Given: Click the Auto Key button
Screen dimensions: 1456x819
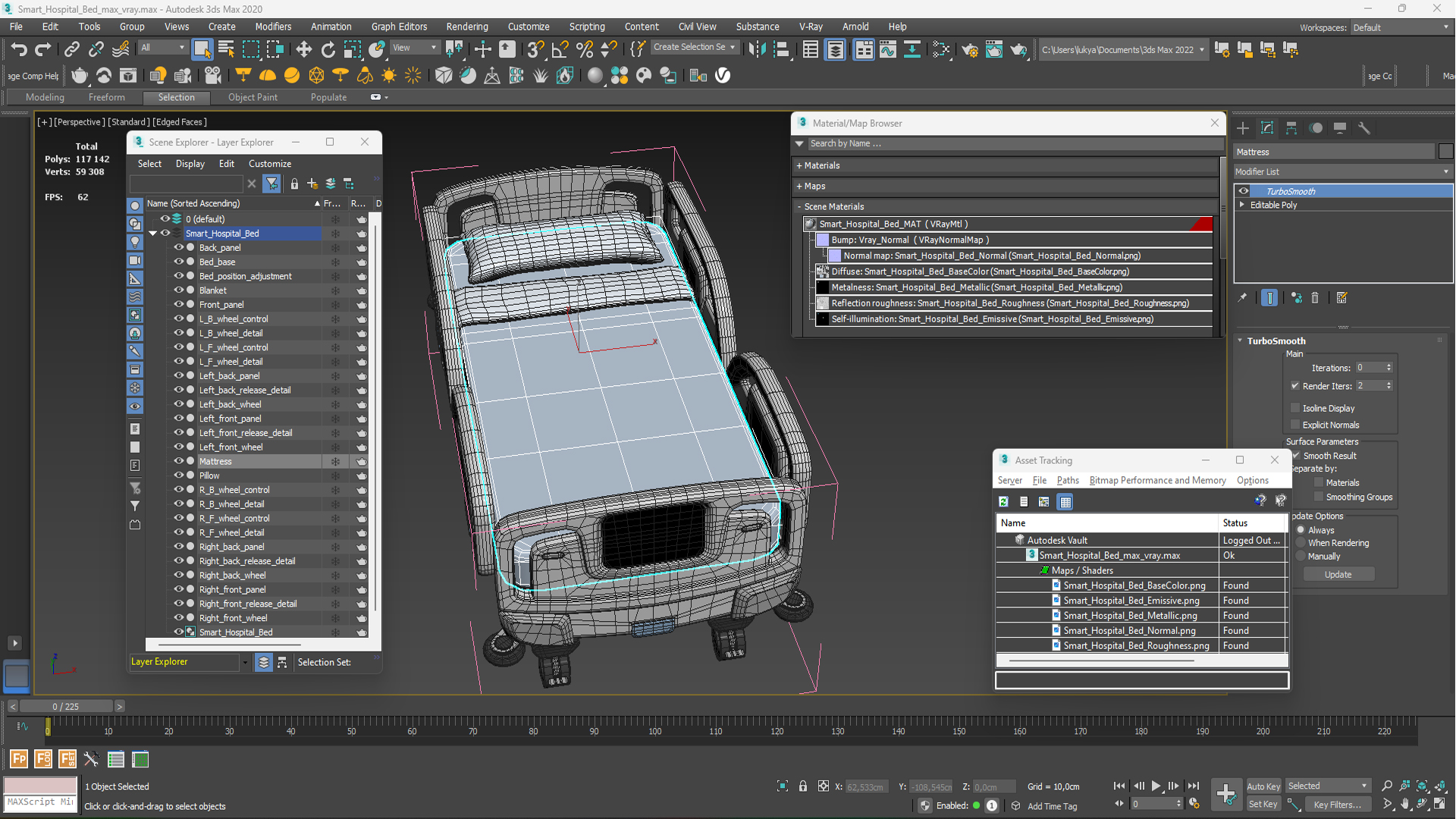Looking at the screenshot, I should tap(1263, 786).
